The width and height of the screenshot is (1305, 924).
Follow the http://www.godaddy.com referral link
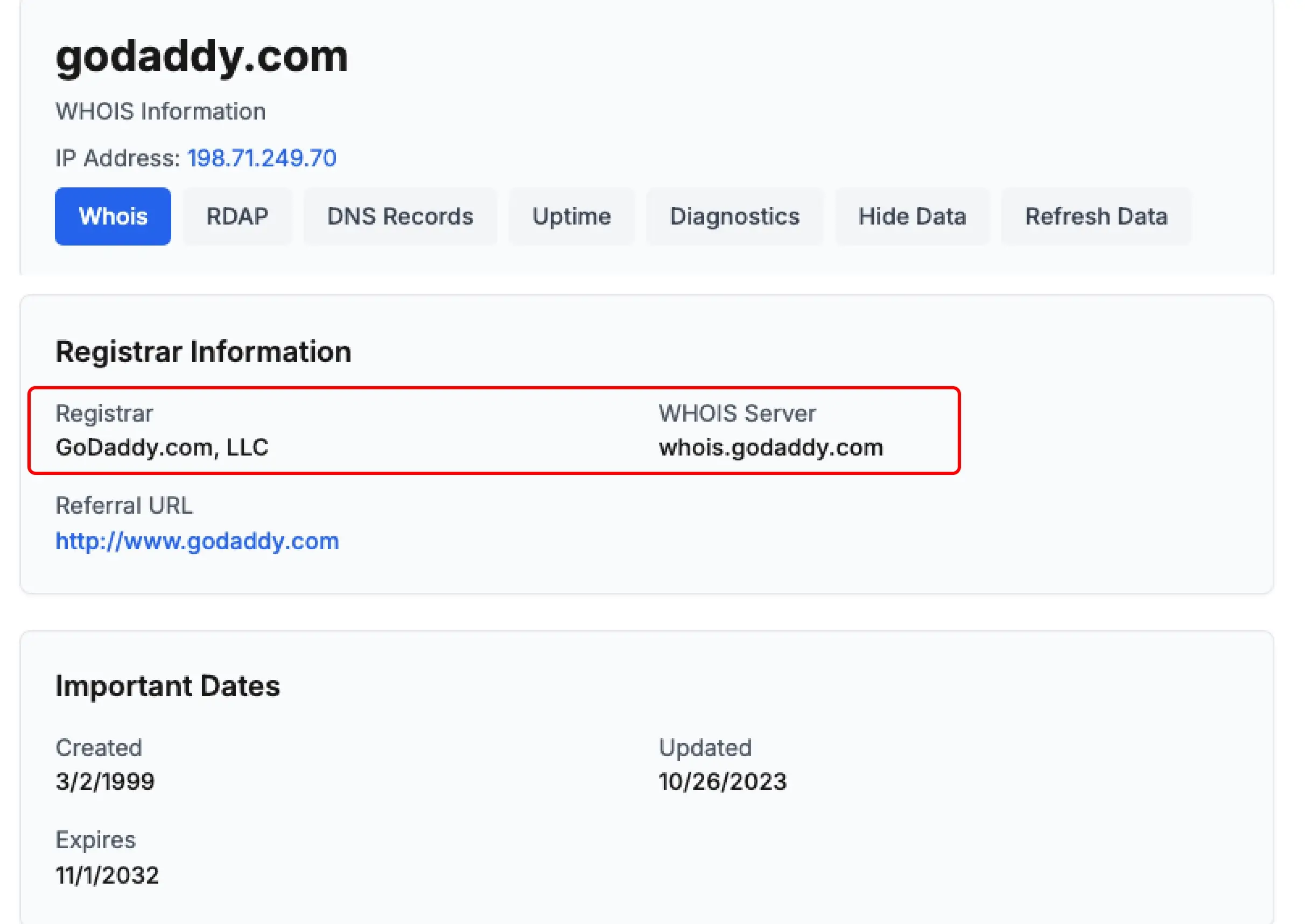click(197, 541)
